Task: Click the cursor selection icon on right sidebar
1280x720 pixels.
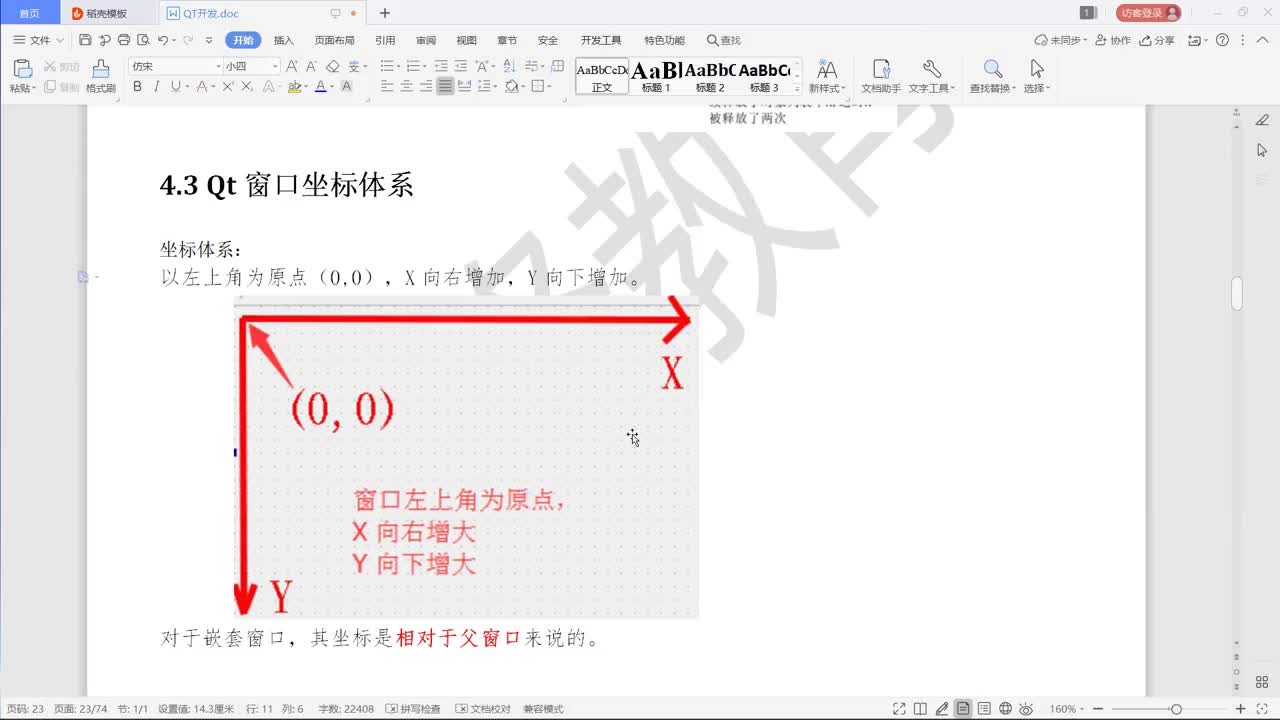Action: tap(1262, 150)
